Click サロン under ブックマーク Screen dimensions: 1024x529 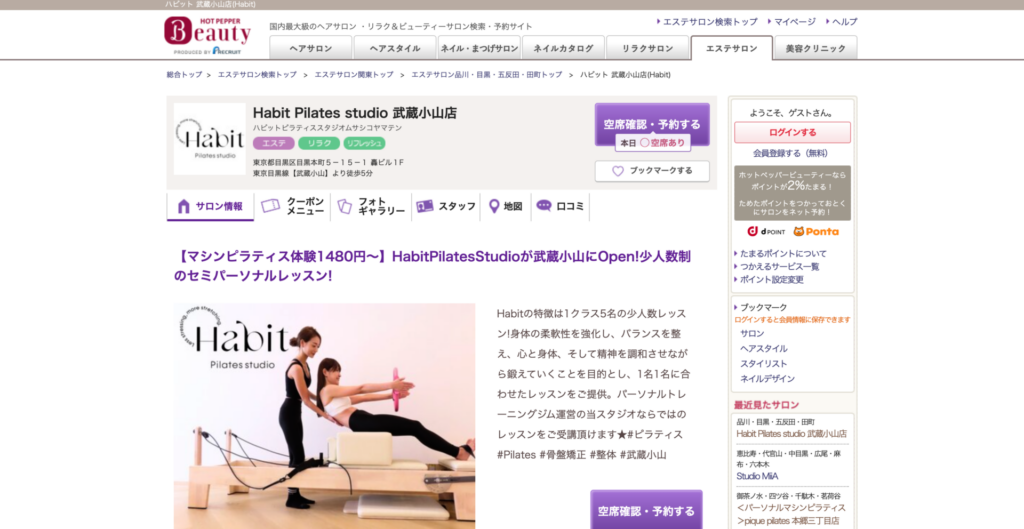coord(752,334)
